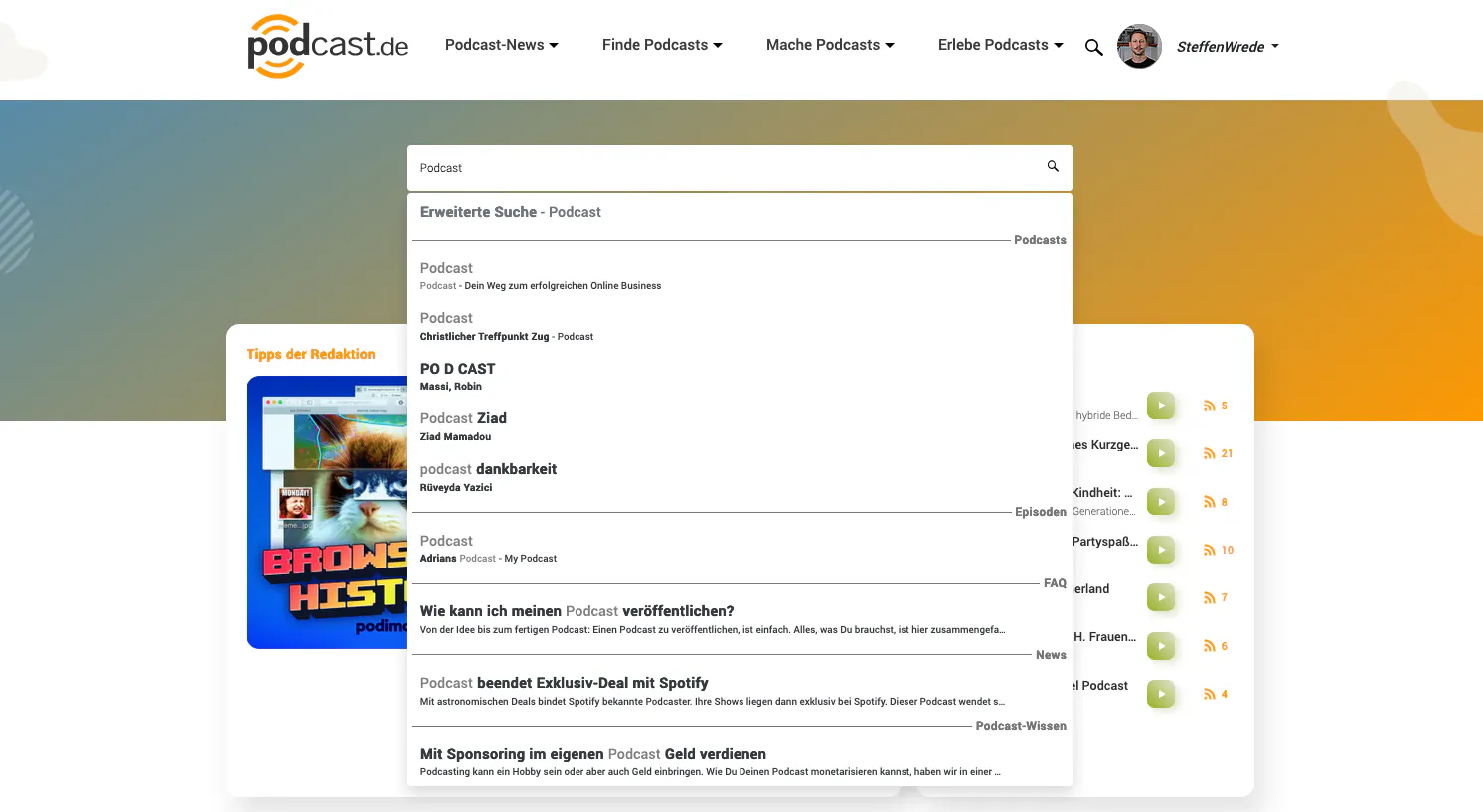Expand the Podcast-News menu

tap(502, 45)
